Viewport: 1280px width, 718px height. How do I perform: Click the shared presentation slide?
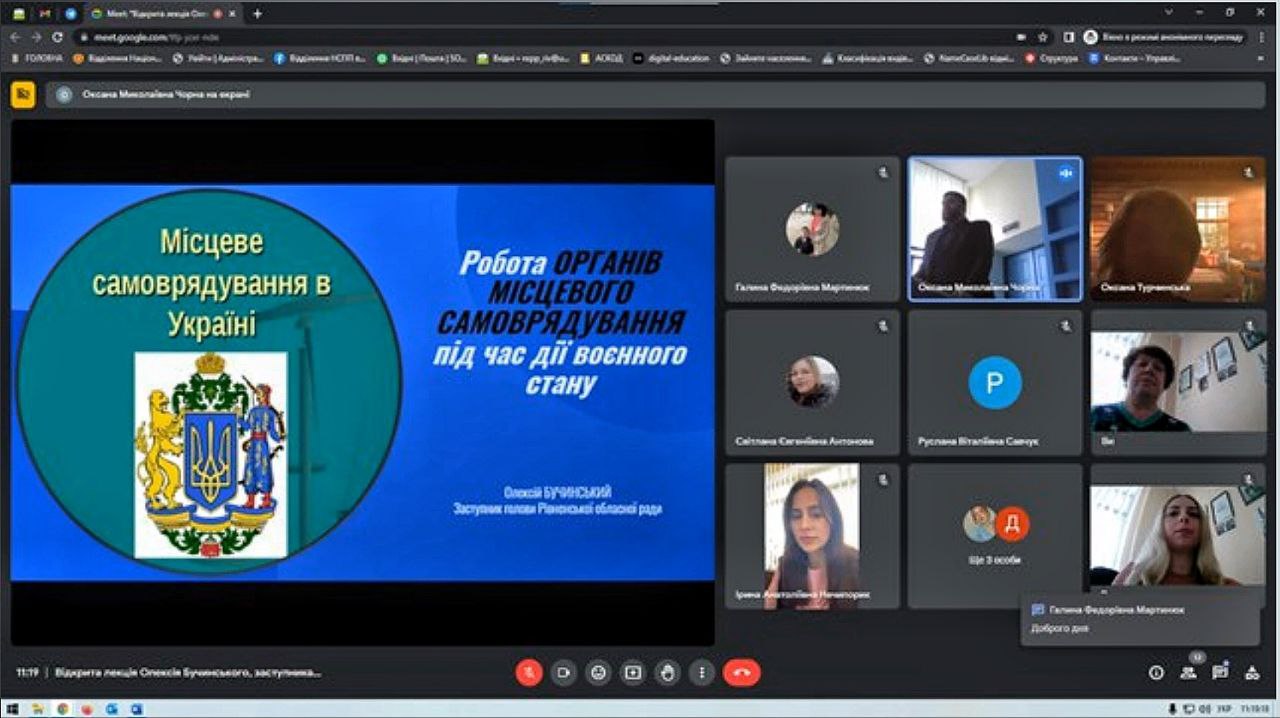click(362, 382)
